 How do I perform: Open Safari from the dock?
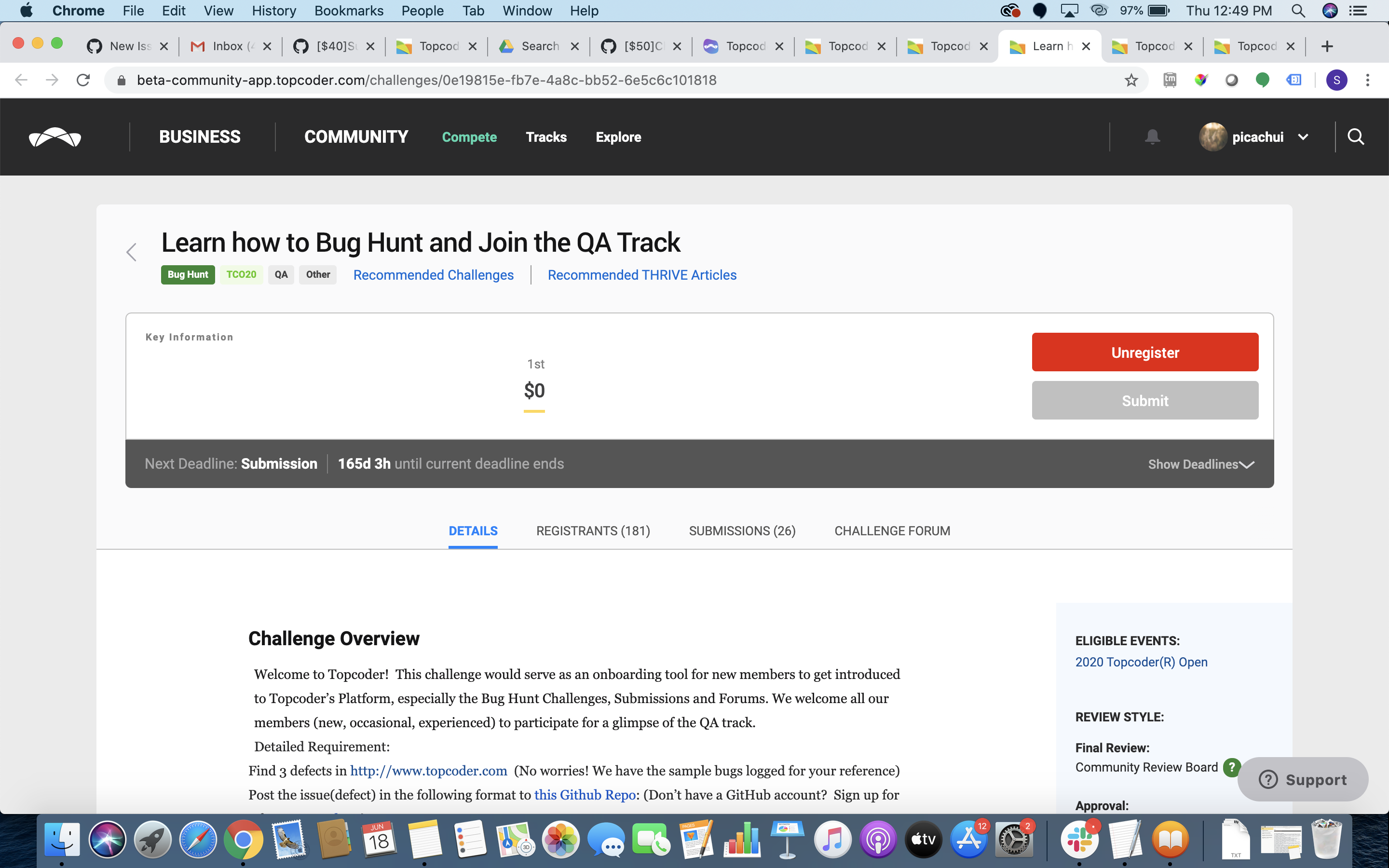198,839
